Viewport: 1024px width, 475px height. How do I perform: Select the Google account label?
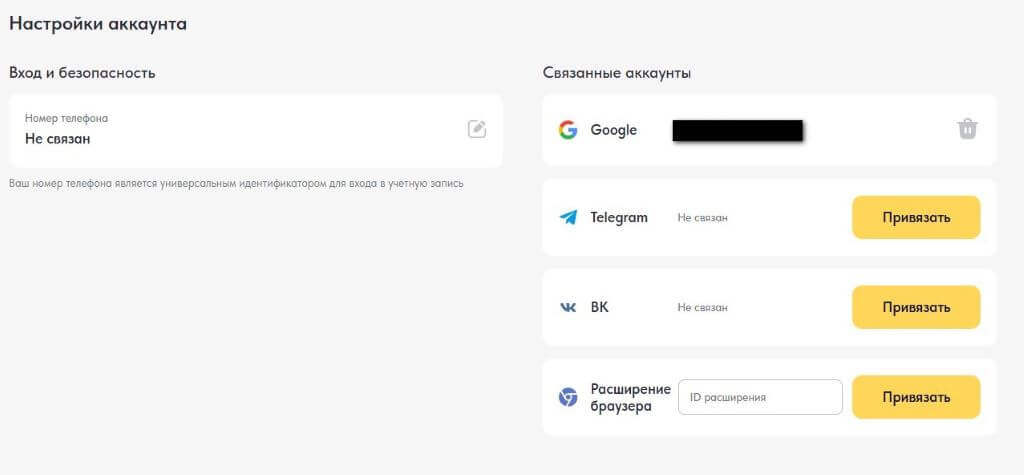pyautogui.click(x=613, y=130)
